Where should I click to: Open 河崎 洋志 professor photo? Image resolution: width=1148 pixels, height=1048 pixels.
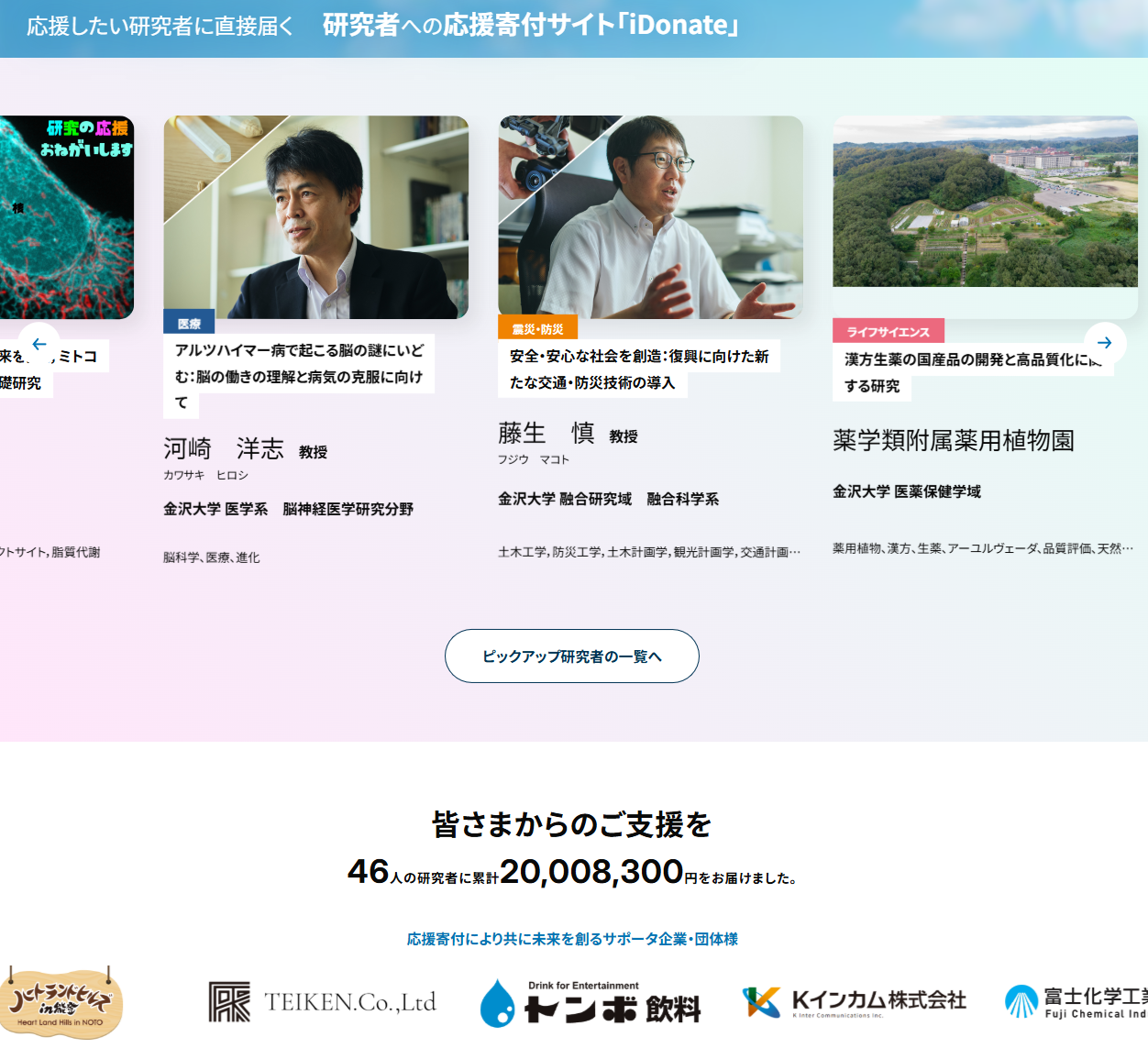(315, 217)
